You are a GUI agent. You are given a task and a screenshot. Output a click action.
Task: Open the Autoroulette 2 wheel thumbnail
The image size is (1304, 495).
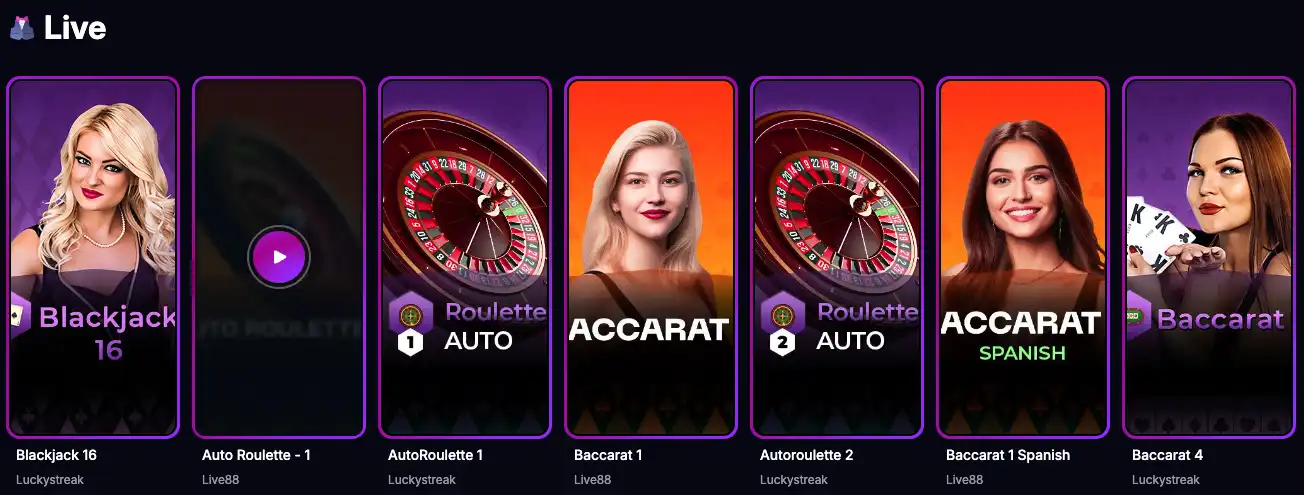point(837,257)
